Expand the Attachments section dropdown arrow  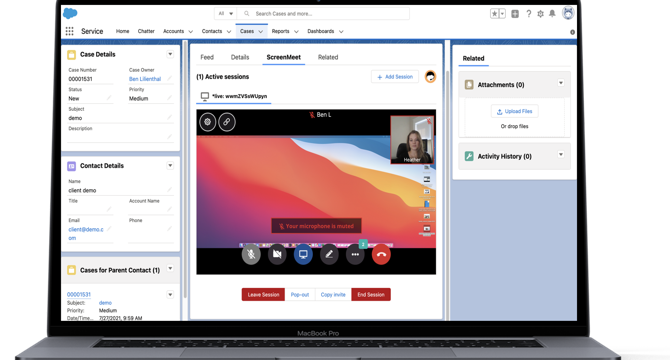point(561,83)
